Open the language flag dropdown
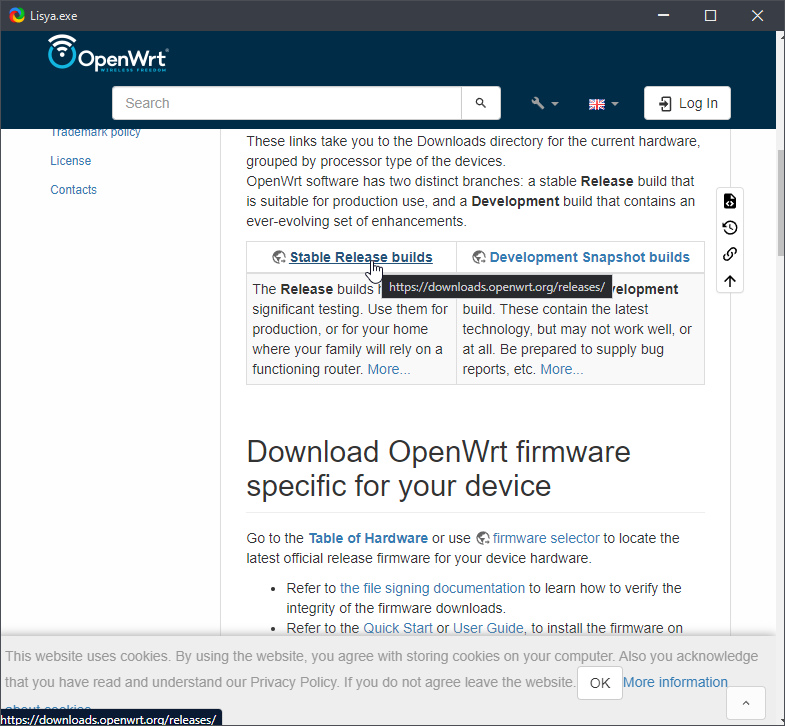 point(603,104)
